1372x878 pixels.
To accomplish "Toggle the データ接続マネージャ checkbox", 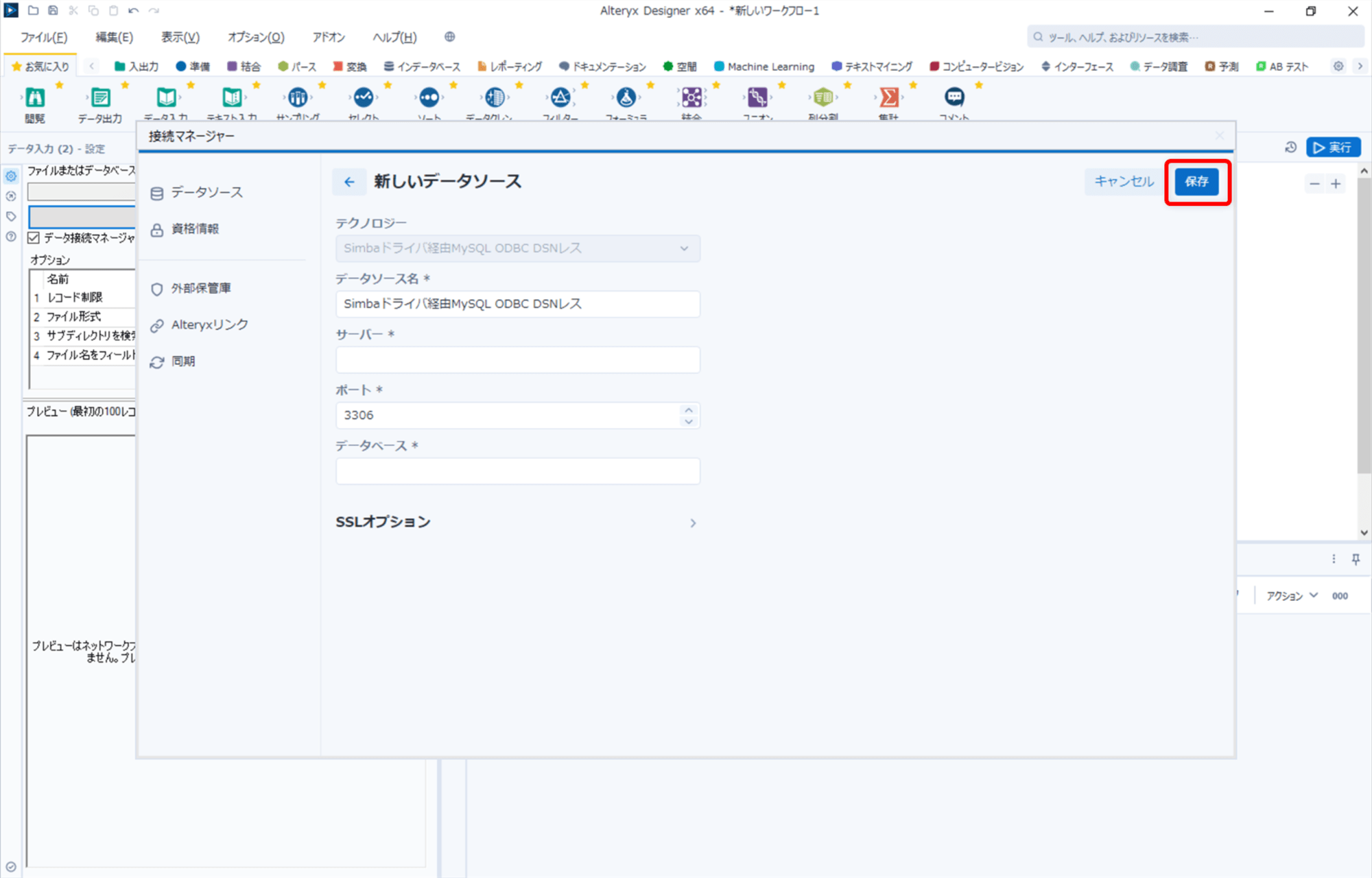I will pos(34,238).
